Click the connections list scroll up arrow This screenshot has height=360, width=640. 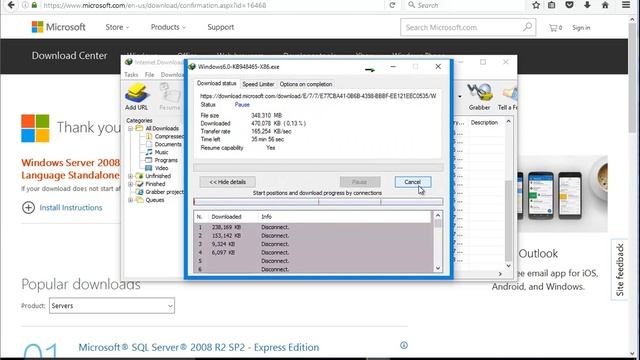pos(438,215)
